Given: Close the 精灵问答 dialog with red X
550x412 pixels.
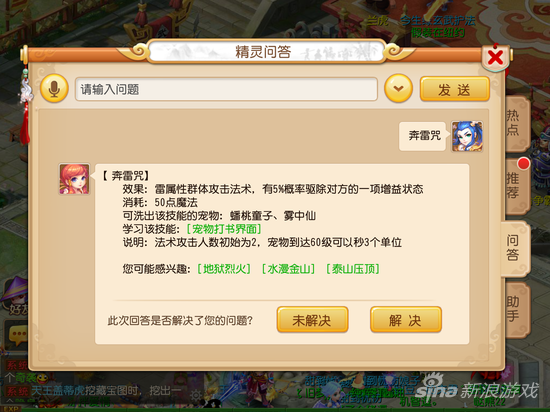Looking at the screenshot, I should [x=495, y=58].
